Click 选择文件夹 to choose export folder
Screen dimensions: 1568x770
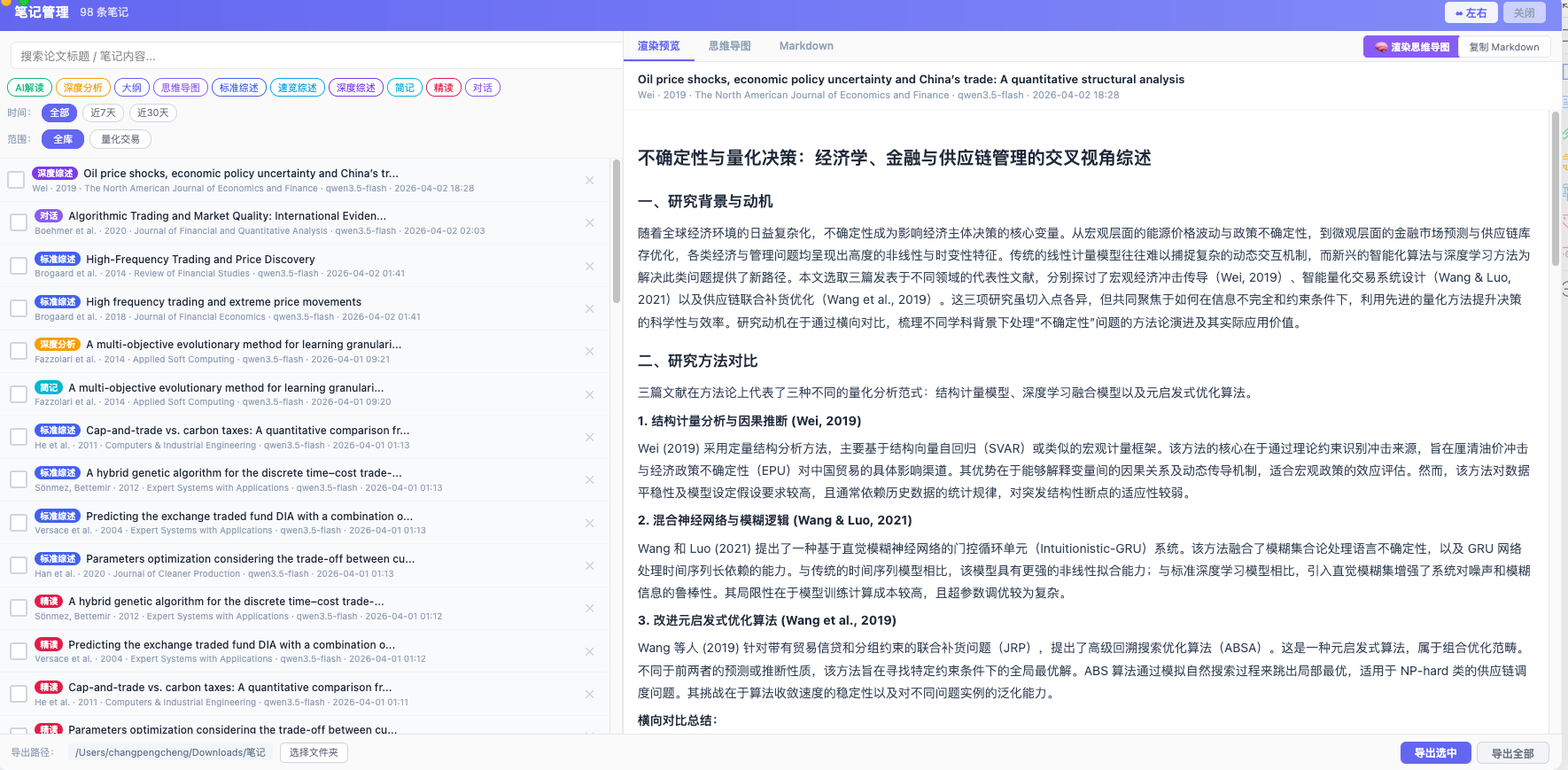314,752
